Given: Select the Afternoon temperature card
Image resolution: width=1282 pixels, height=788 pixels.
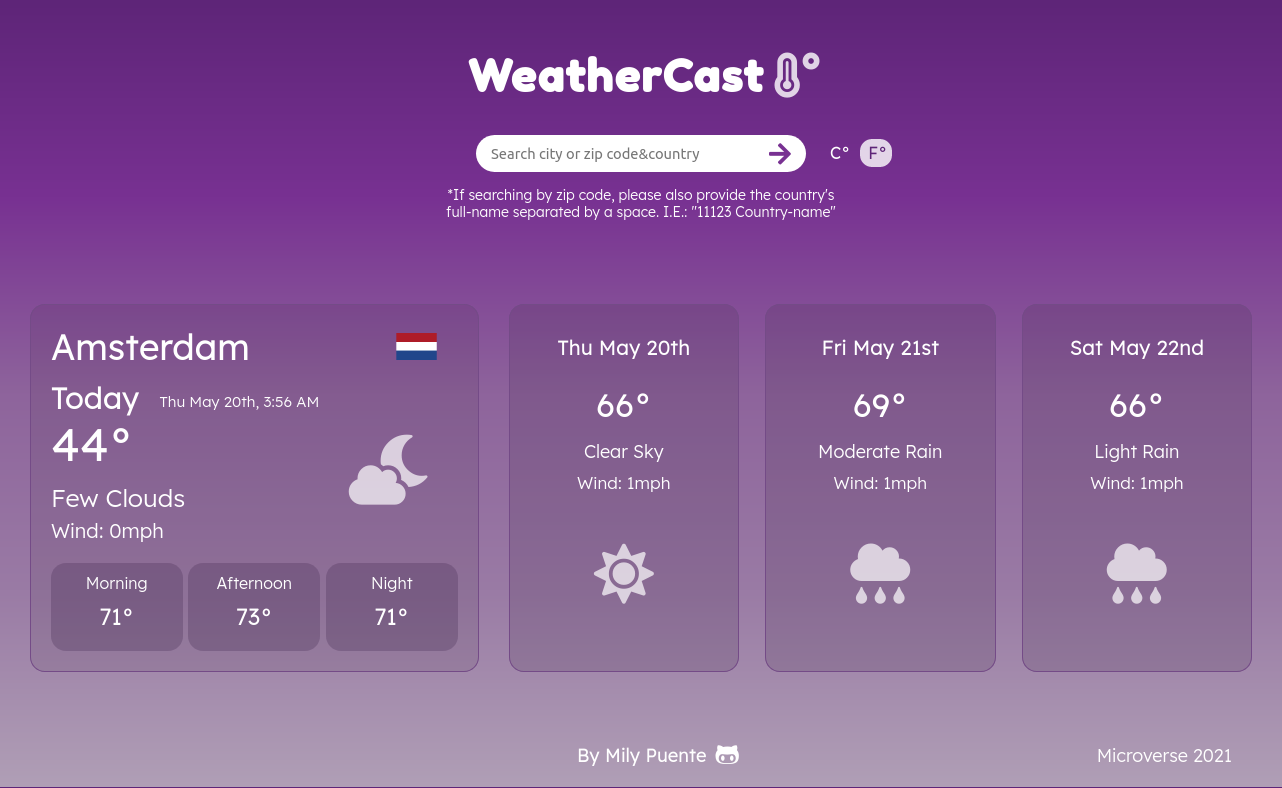Looking at the screenshot, I should (x=254, y=606).
